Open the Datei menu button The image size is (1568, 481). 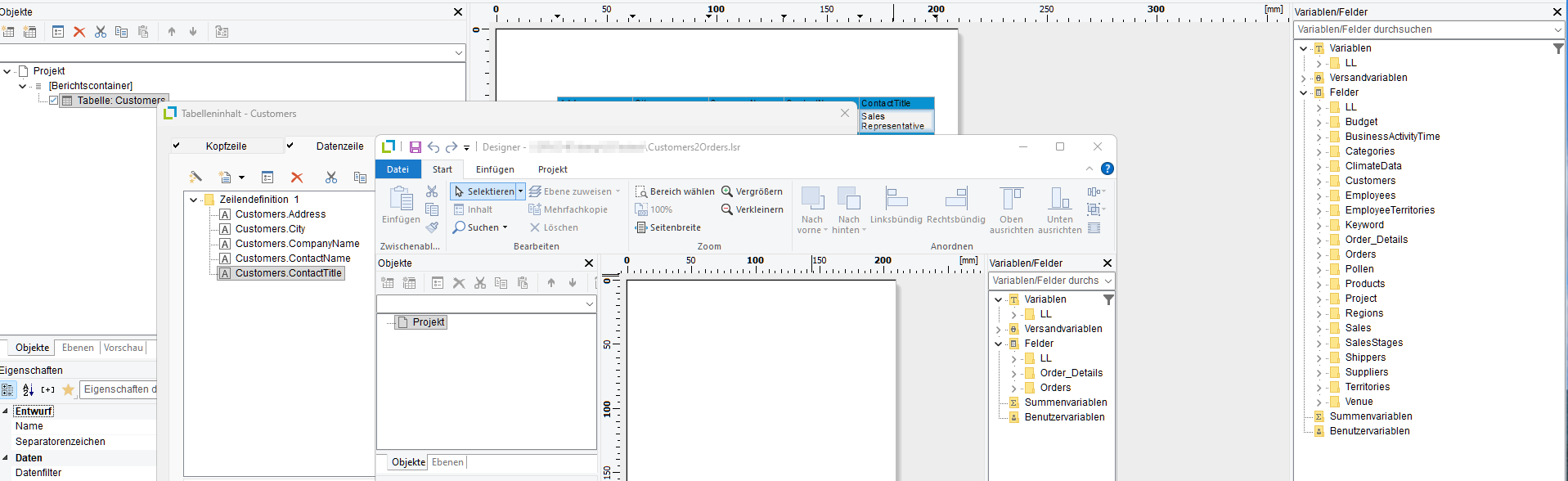(x=398, y=169)
